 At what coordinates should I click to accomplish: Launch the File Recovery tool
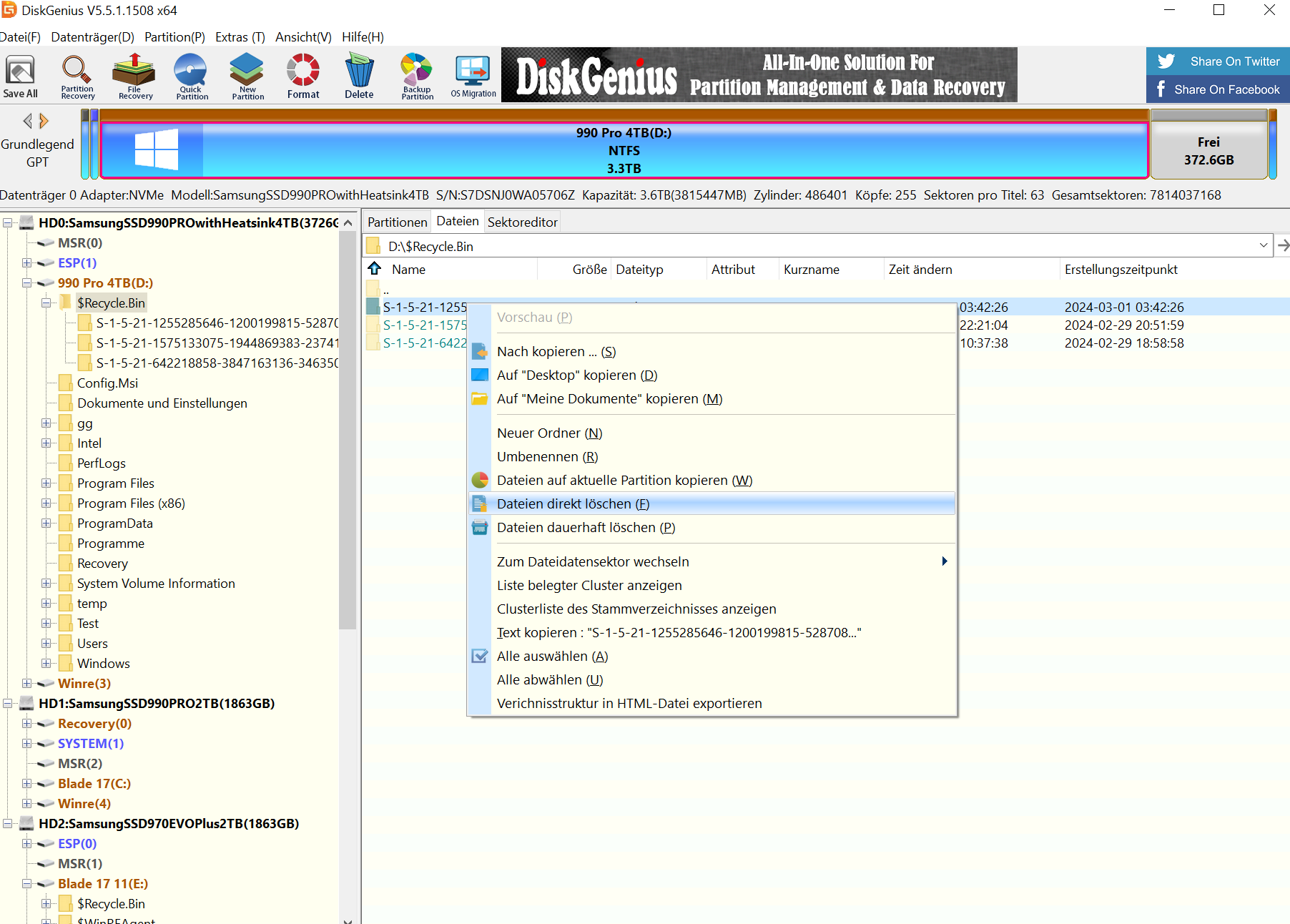click(135, 76)
